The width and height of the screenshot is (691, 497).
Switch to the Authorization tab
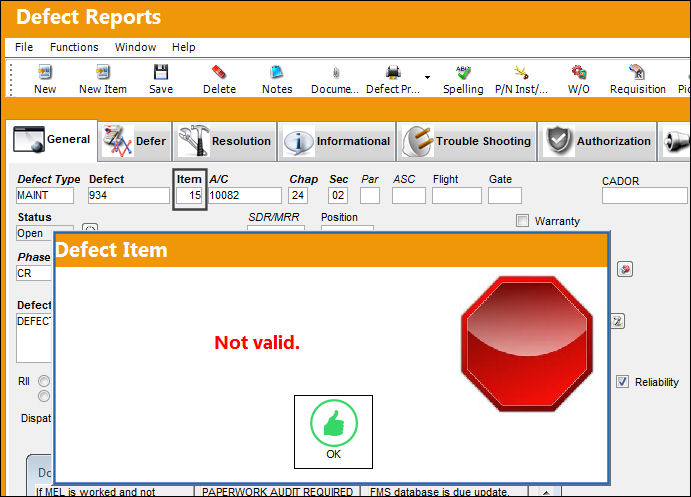[597, 141]
